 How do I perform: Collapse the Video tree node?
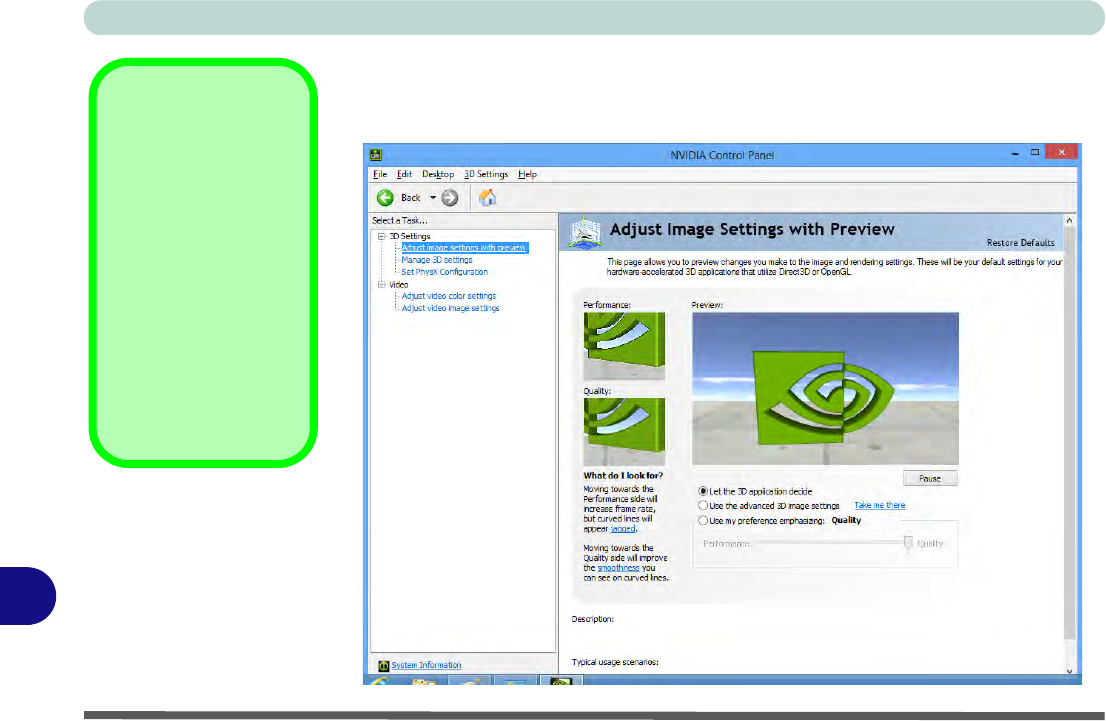tap(382, 284)
